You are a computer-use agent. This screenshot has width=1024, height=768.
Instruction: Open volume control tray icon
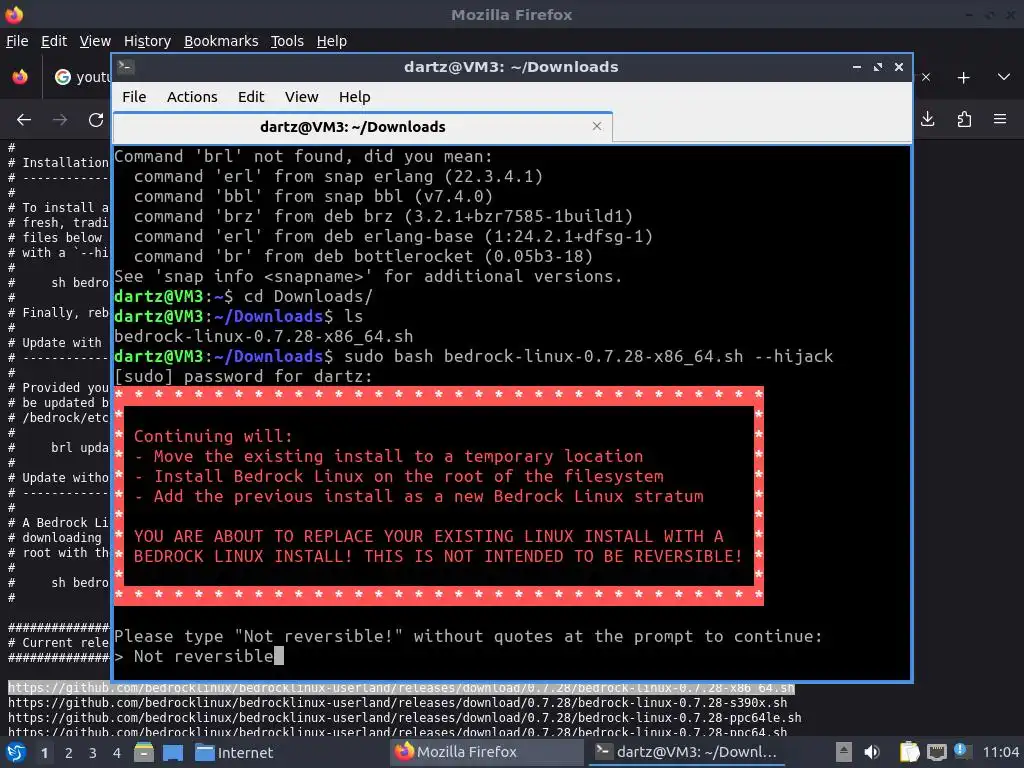pos(872,752)
